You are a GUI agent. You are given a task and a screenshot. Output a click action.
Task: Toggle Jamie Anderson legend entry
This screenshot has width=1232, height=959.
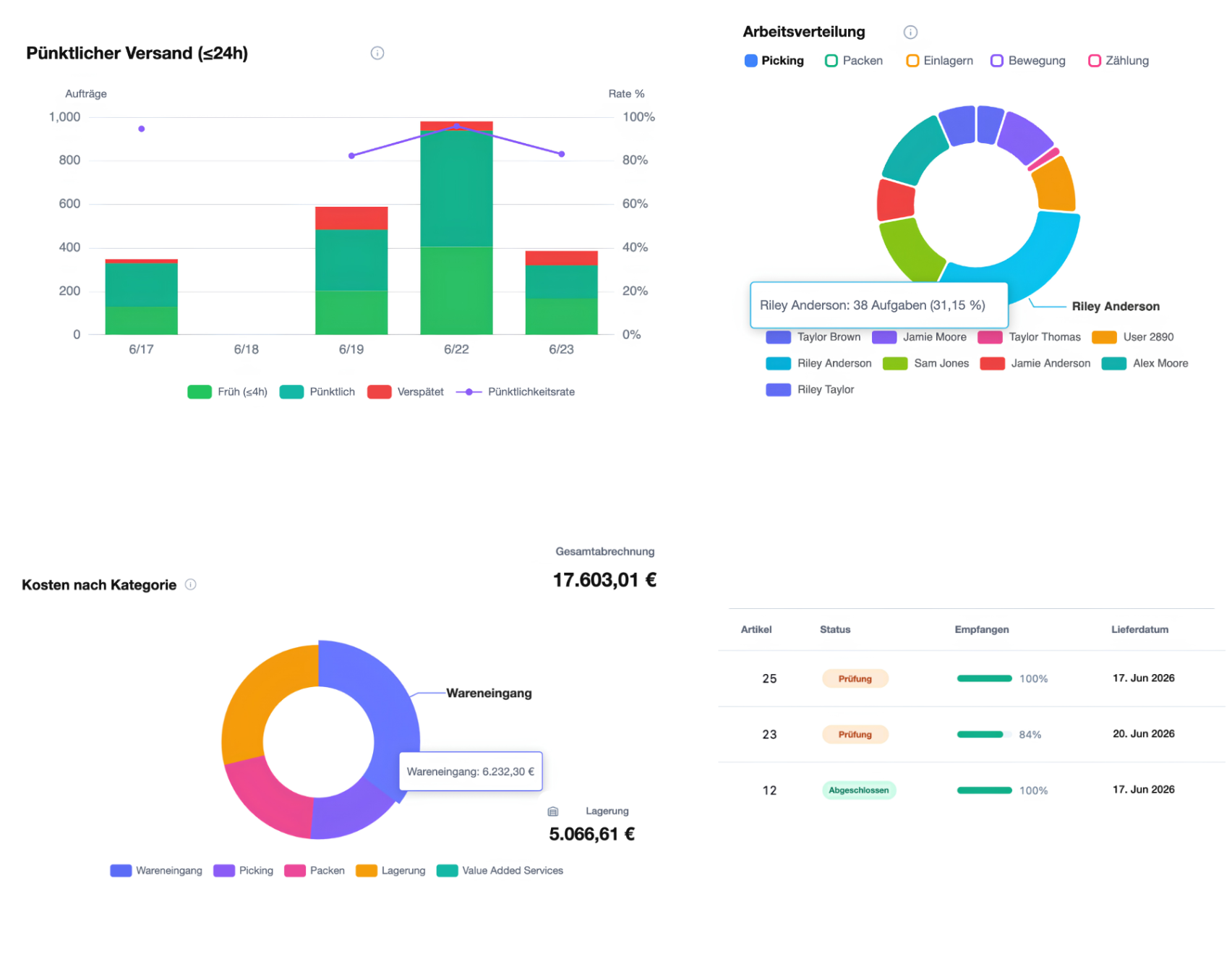pyautogui.click(x=1035, y=363)
